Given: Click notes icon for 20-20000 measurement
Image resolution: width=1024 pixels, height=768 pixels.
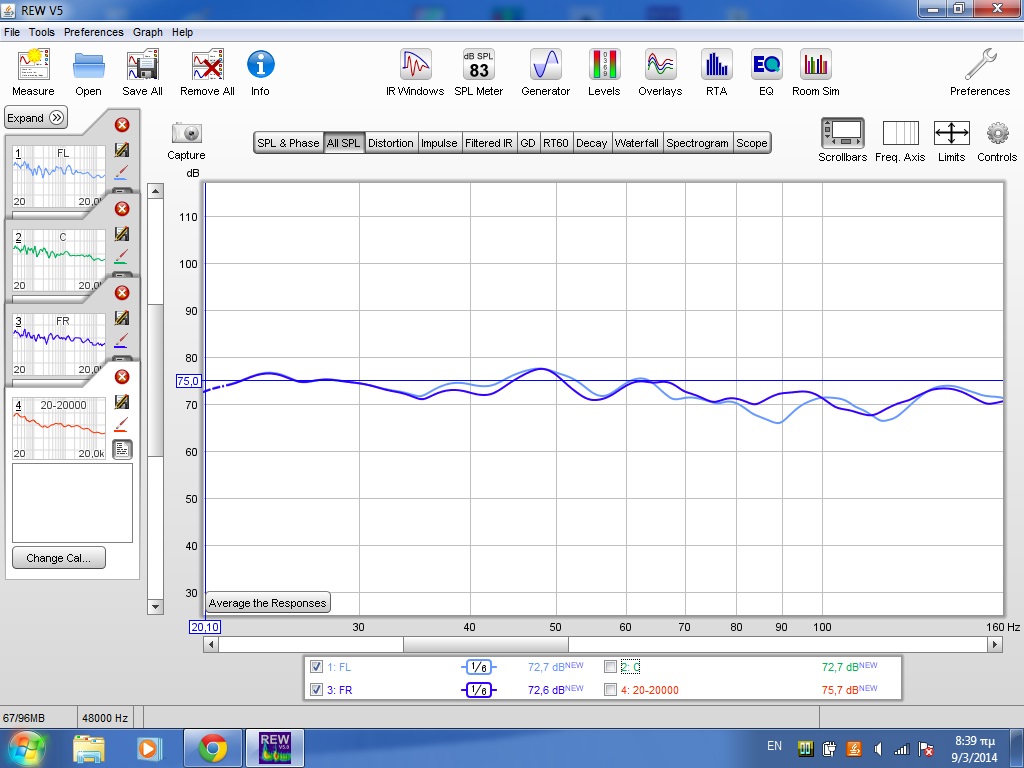Looking at the screenshot, I should (122, 449).
